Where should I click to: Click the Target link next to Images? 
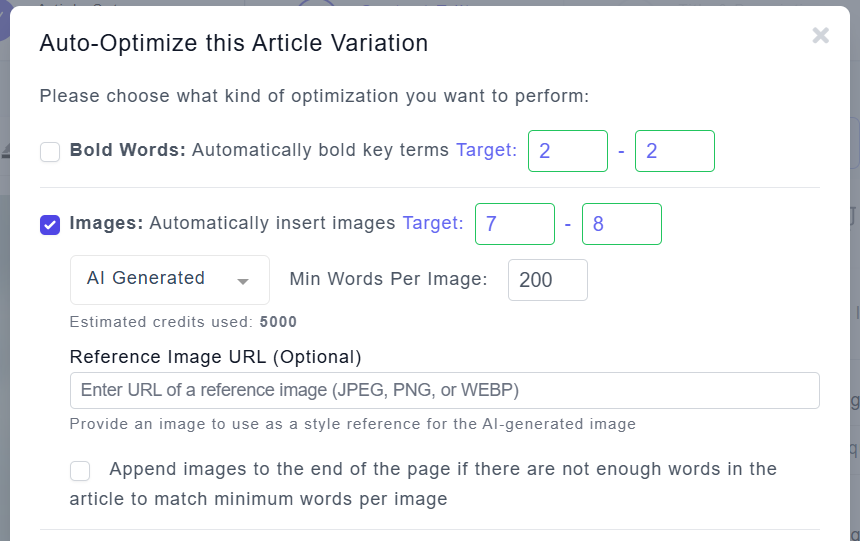click(432, 223)
